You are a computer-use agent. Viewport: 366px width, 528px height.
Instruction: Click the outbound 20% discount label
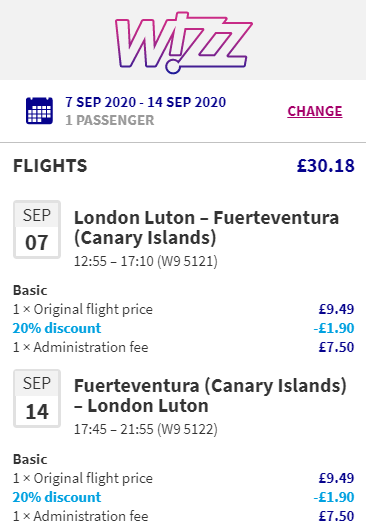(x=57, y=328)
